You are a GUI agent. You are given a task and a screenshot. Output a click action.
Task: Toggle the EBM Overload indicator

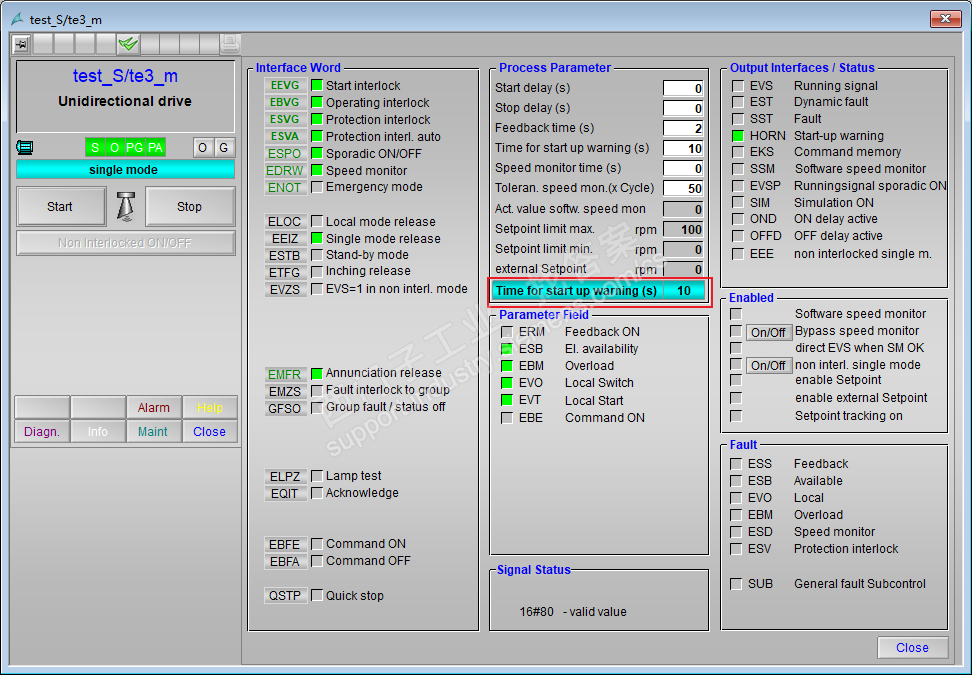point(507,366)
